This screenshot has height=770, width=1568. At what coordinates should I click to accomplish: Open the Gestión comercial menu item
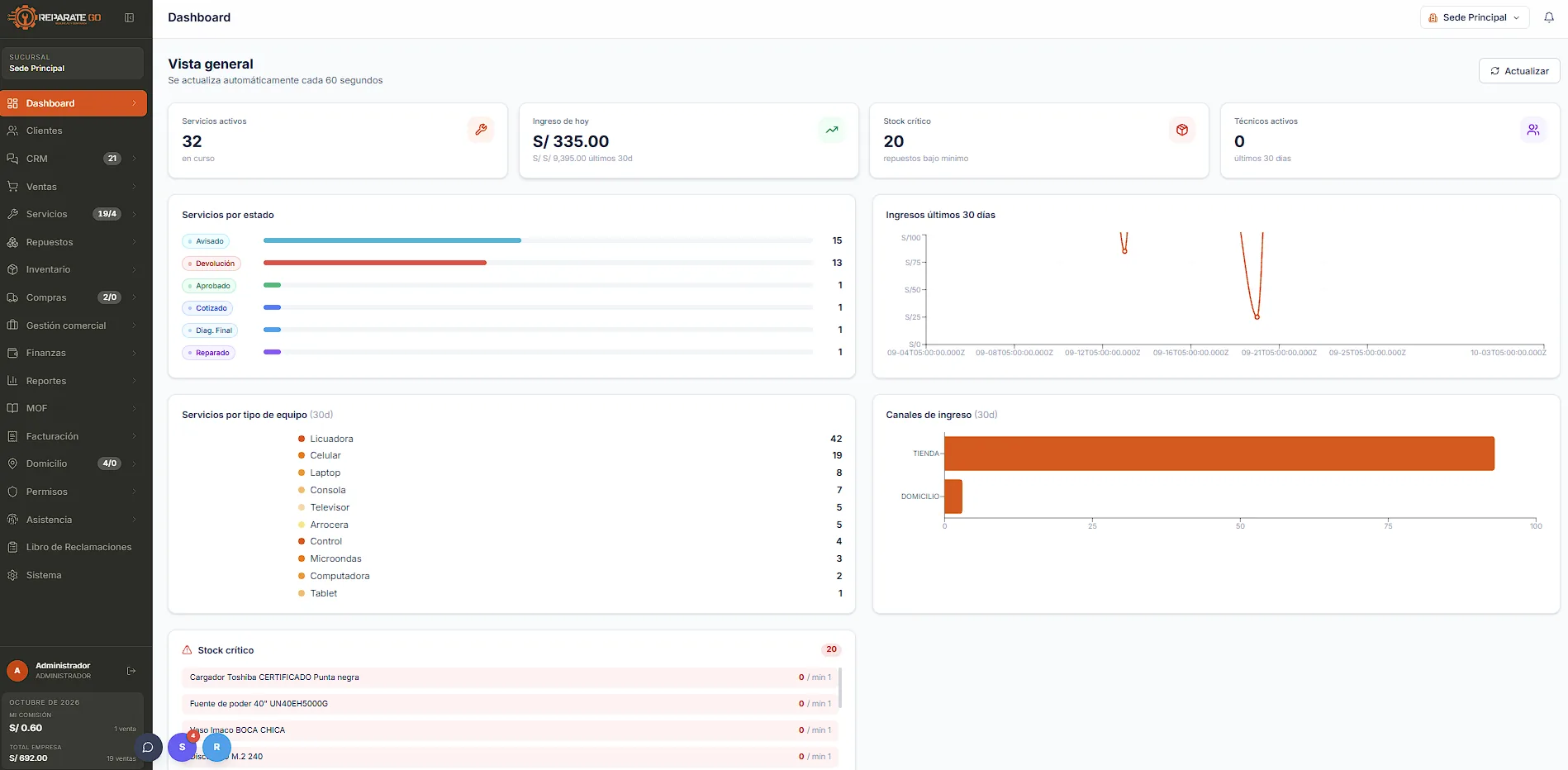[x=74, y=326]
